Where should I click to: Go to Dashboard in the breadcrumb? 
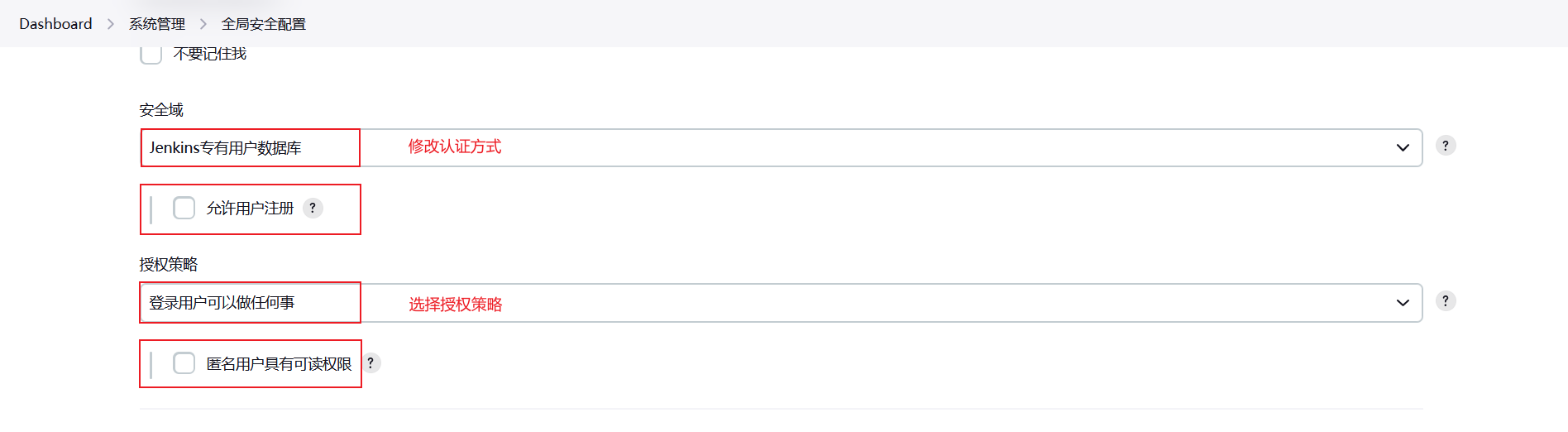(55, 24)
